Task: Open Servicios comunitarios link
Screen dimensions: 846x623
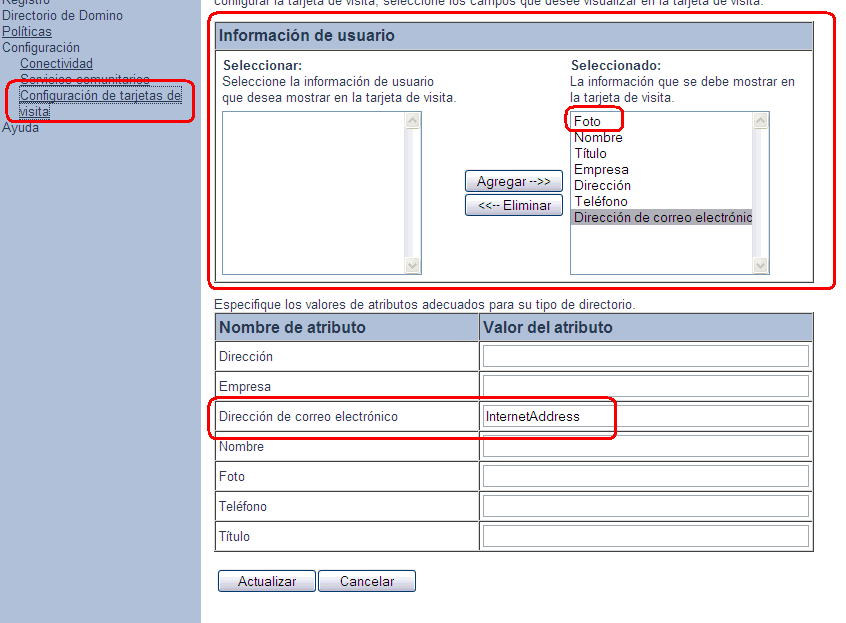Action: (85, 79)
